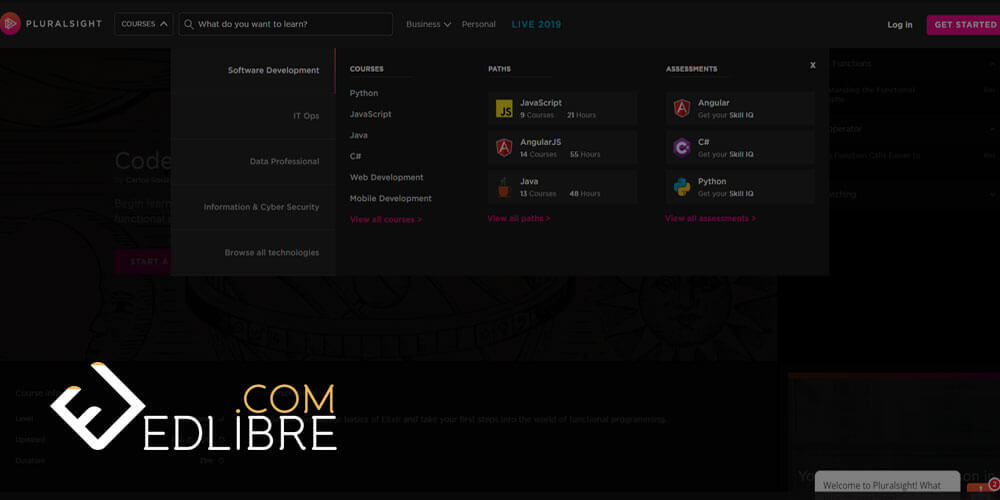Viewport: 1000px width, 500px height.
Task: Open the JavaScript courses link
Action: (371, 114)
